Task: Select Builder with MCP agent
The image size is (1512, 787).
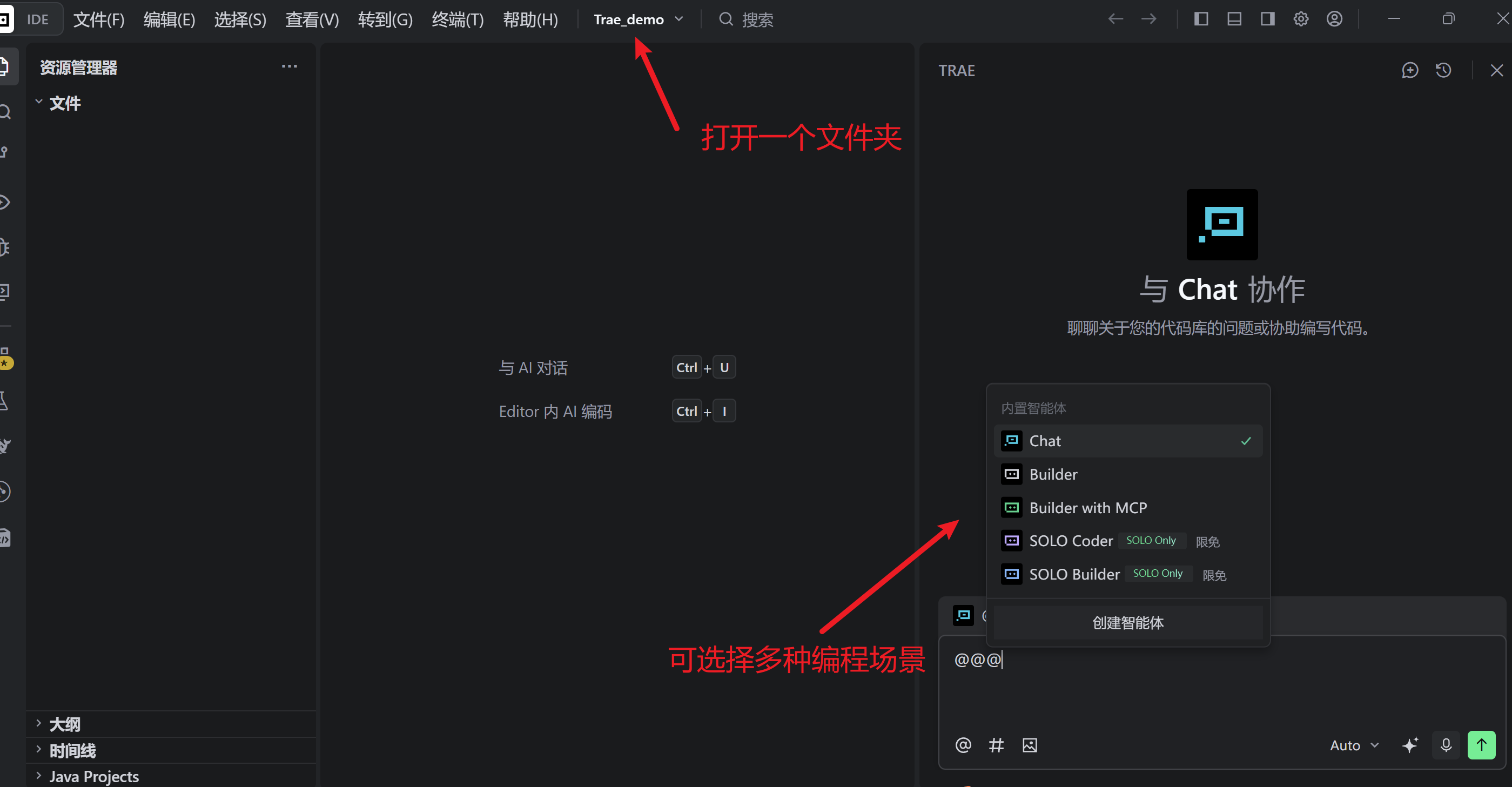Action: click(1087, 508)
